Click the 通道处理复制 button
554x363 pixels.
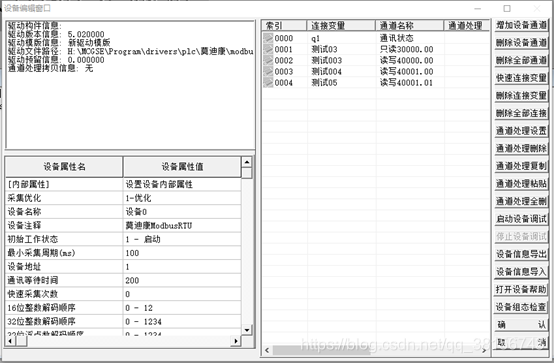click(521, 166)
